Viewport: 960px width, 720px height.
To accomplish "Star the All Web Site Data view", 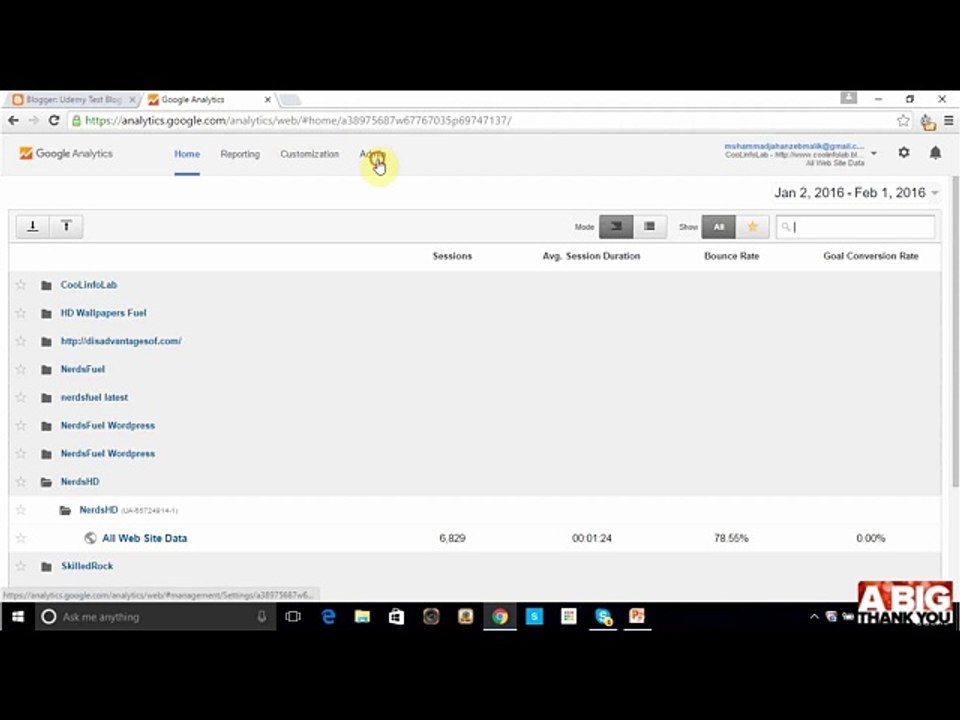I will (x=21, y=538).
